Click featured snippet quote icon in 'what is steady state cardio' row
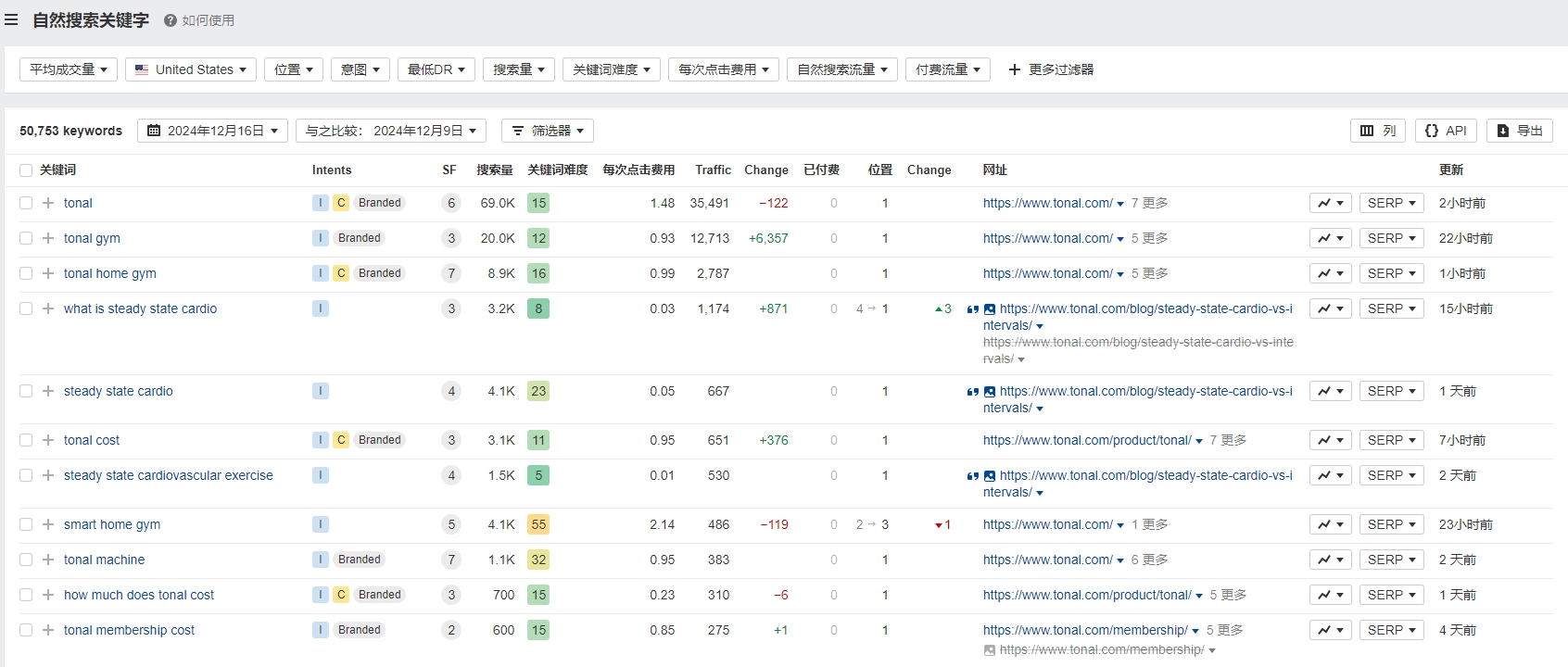 [x=973, y=309]
